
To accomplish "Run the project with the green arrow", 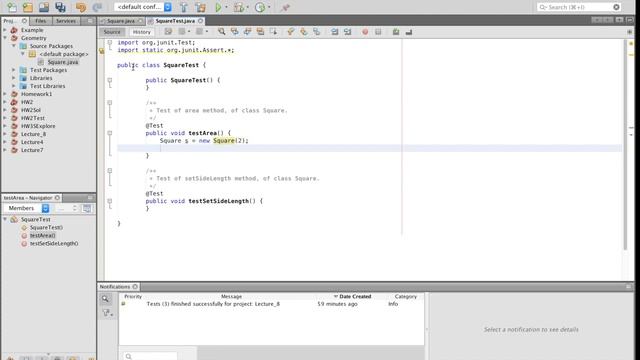I will [218, 7].
